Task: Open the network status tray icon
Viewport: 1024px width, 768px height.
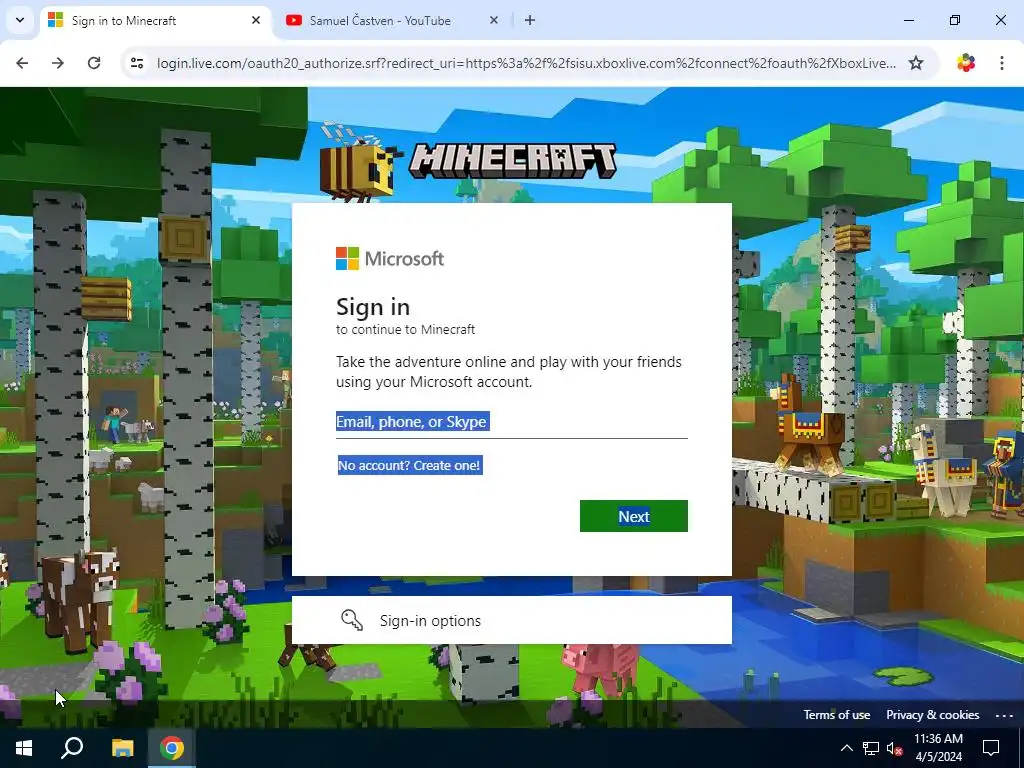Action: click(871, 748)
